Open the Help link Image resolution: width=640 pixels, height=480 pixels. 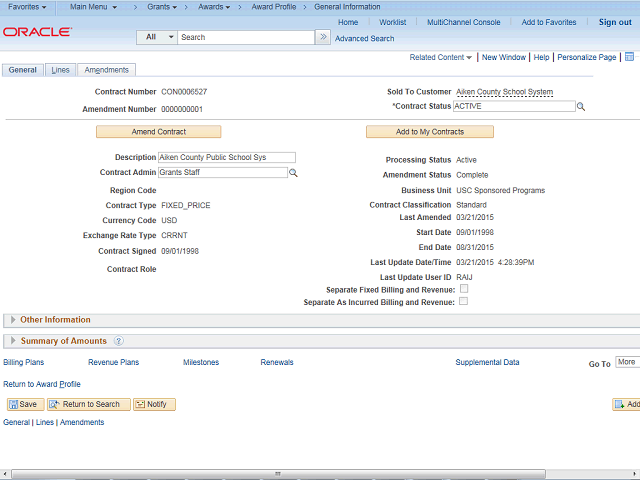coord(541,57)
